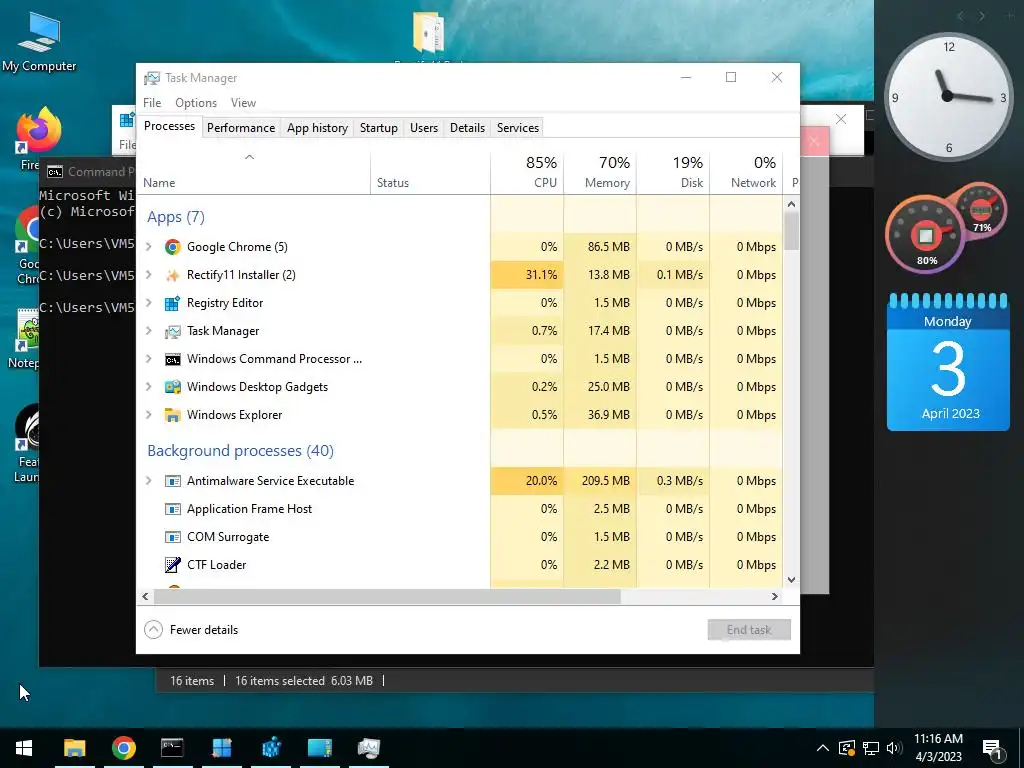Click the Rectify11 Installer sparkle icon
The image size is (1024, 768).
tap(172, 275)
